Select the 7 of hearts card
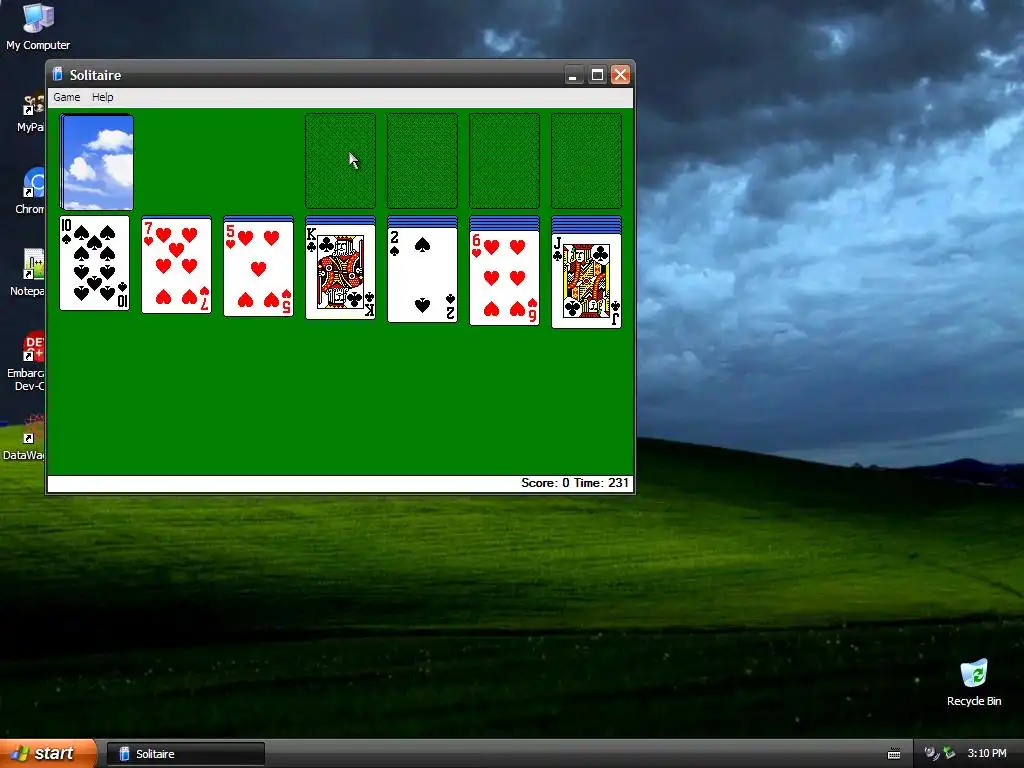Image resolution: width=1024 pixels, height=768 pixels. [x=176, y=266]
